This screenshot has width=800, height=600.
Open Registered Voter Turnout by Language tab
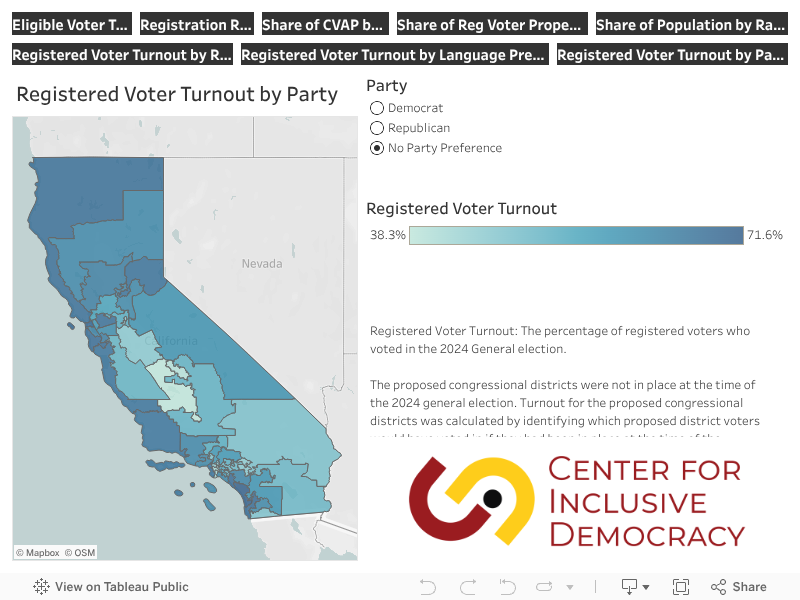(394, 55)
